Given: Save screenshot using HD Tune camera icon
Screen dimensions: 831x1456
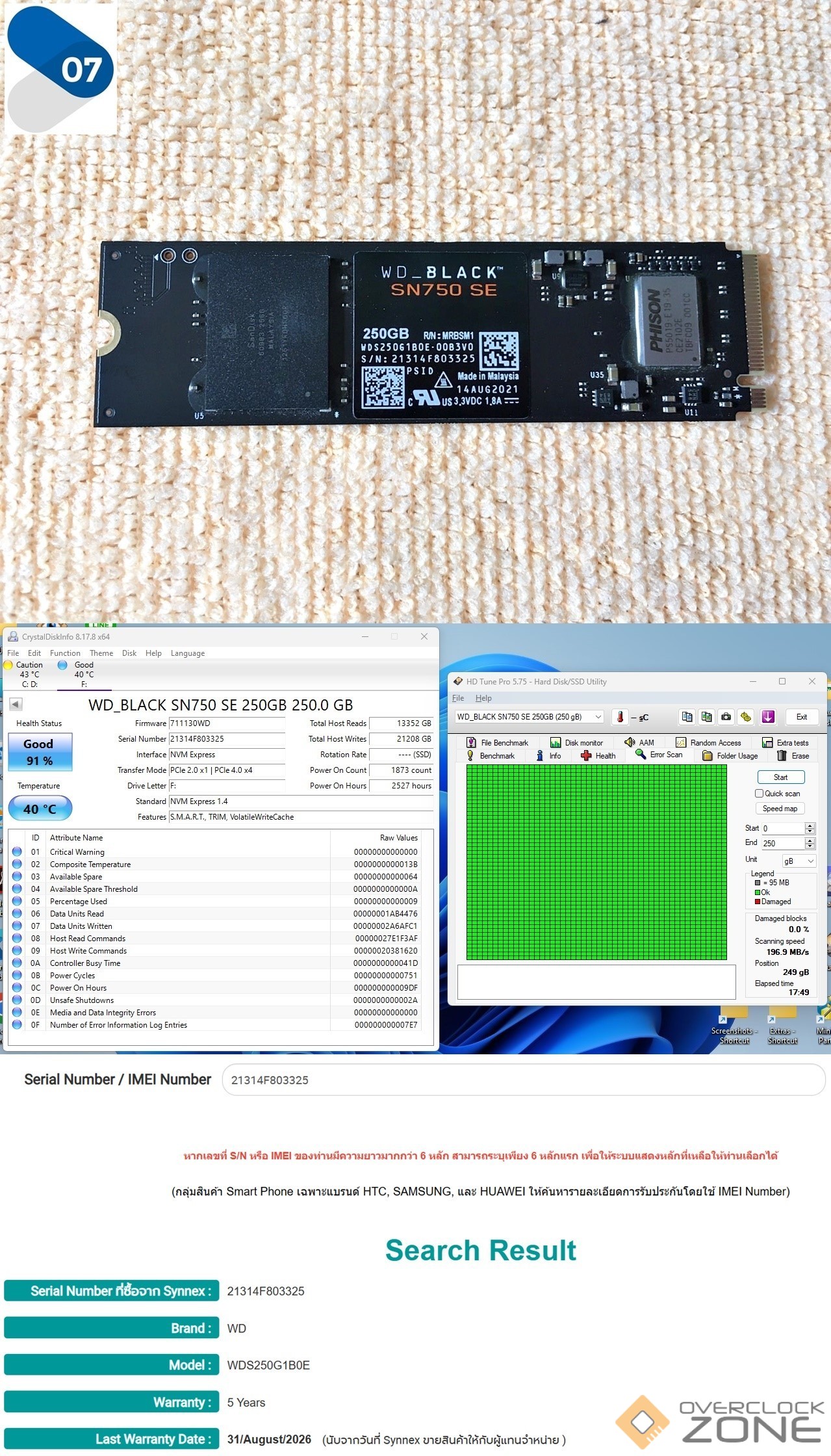Looking at the screenshot, I should coord(726,716).
